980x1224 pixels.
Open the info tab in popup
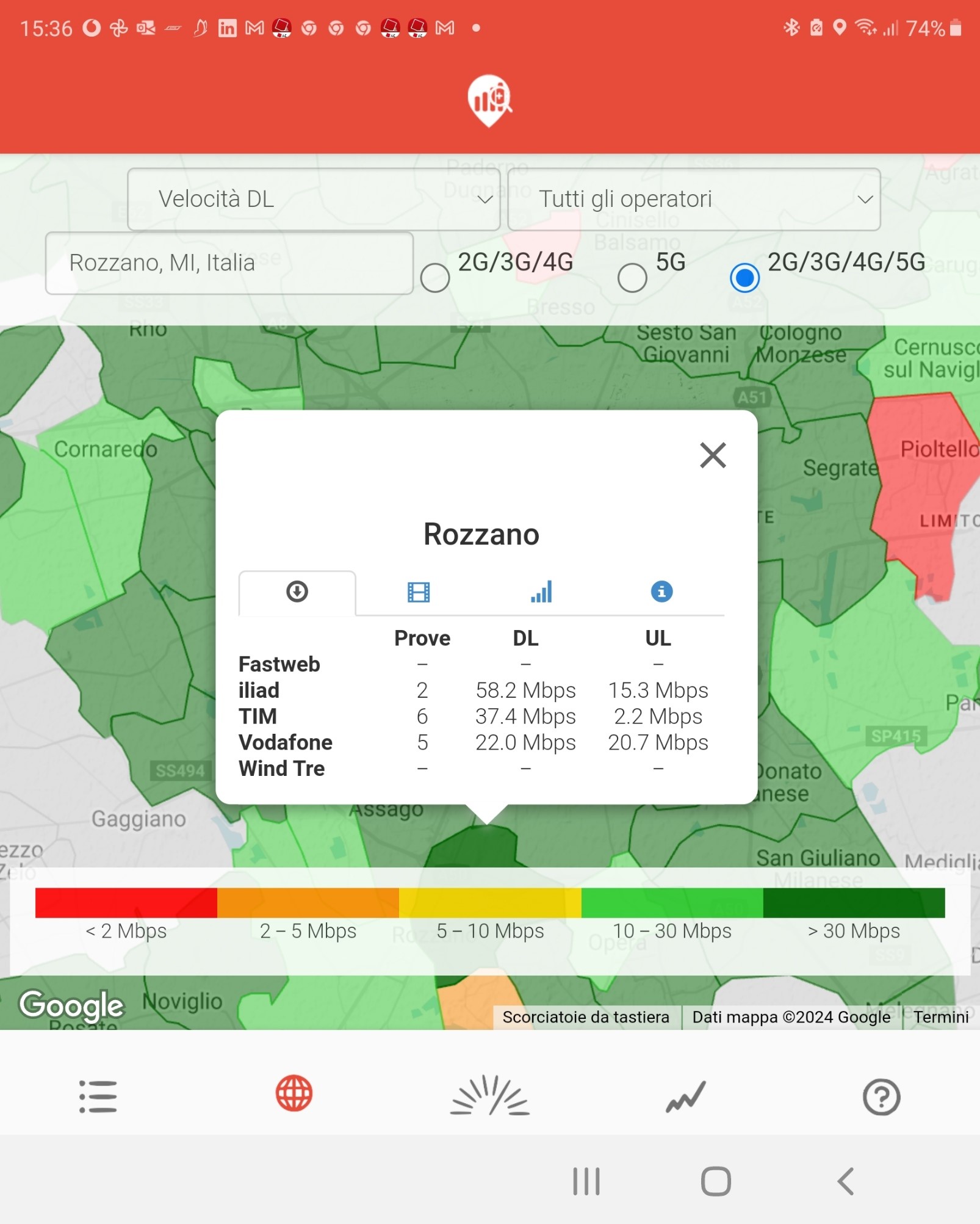[x=661, y=592]
